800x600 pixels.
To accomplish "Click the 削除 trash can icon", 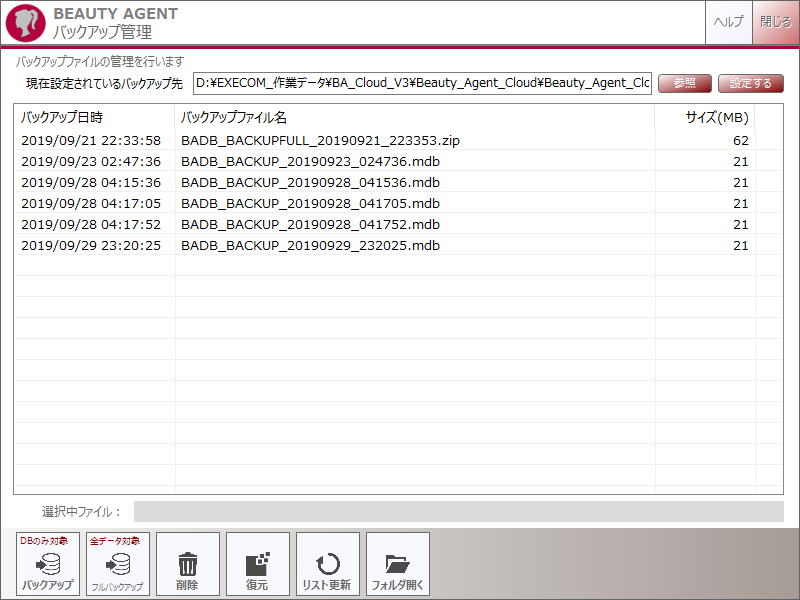I will (187, 565).
